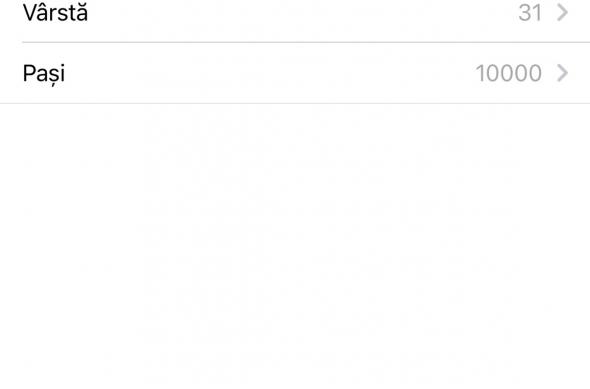Go to steps detail via right chevron
The height and width of the screenshot is (389, 590).
pyautogui.click(x=562, y=73)
